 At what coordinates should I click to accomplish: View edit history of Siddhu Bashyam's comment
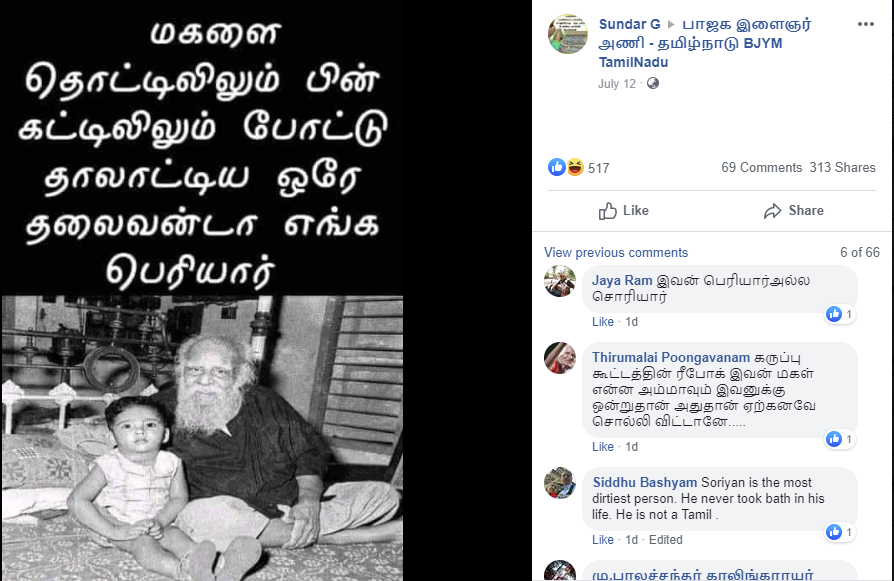pos(665,540)
